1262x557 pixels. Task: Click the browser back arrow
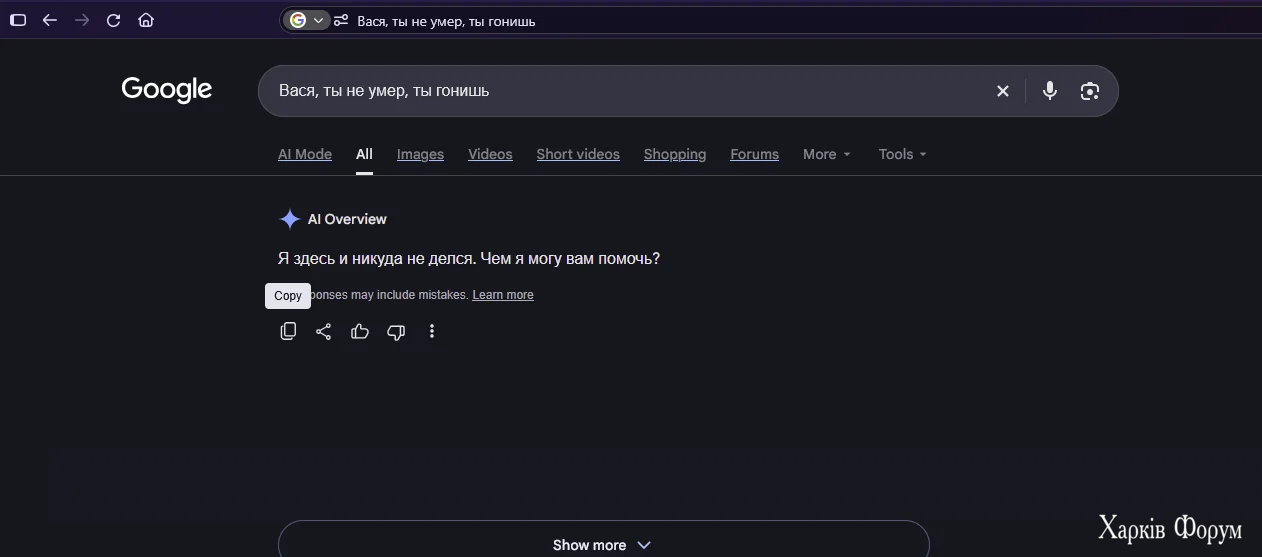pos(50,20)
